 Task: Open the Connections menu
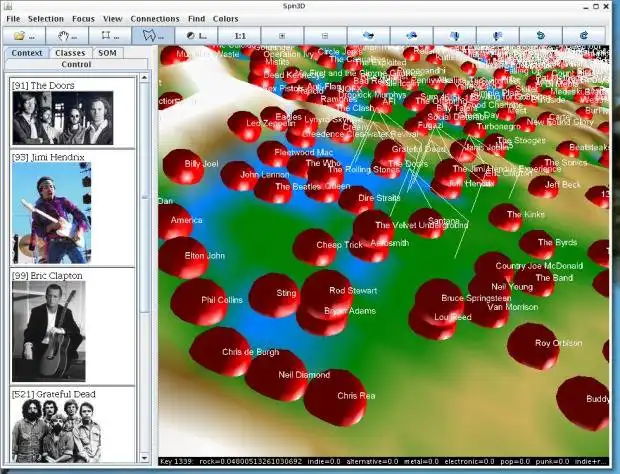(155, 19)
